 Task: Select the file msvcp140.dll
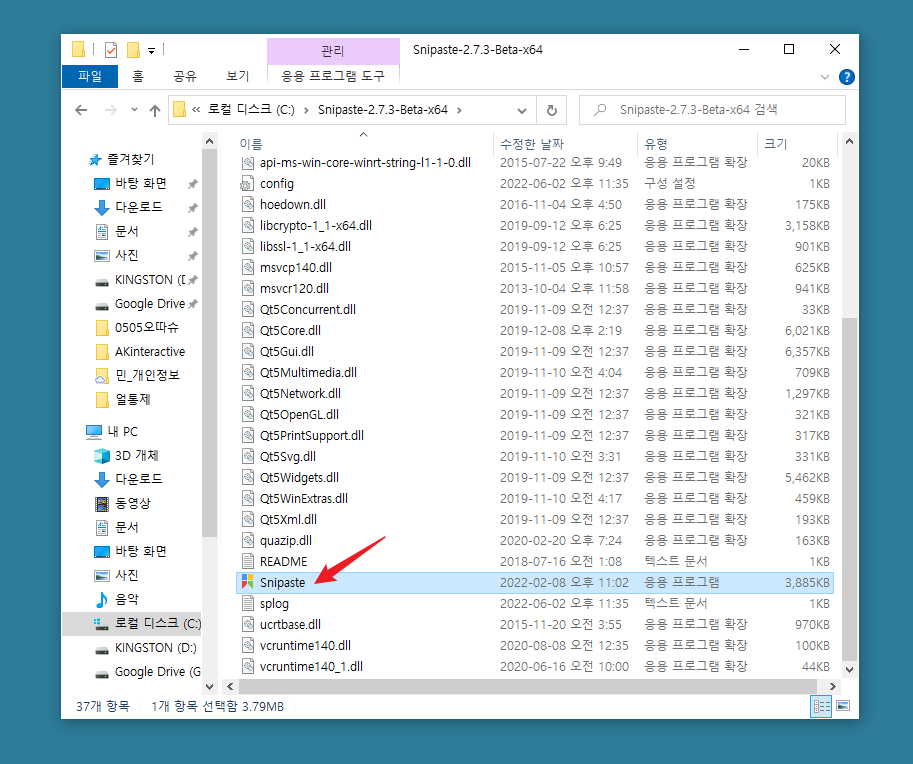click(296, 268)
